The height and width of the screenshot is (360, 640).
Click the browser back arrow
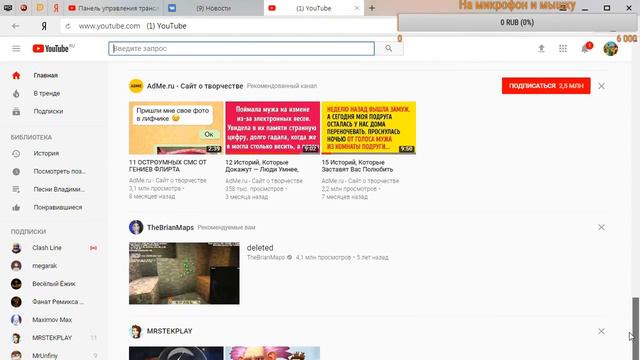(x=16, y=26)
